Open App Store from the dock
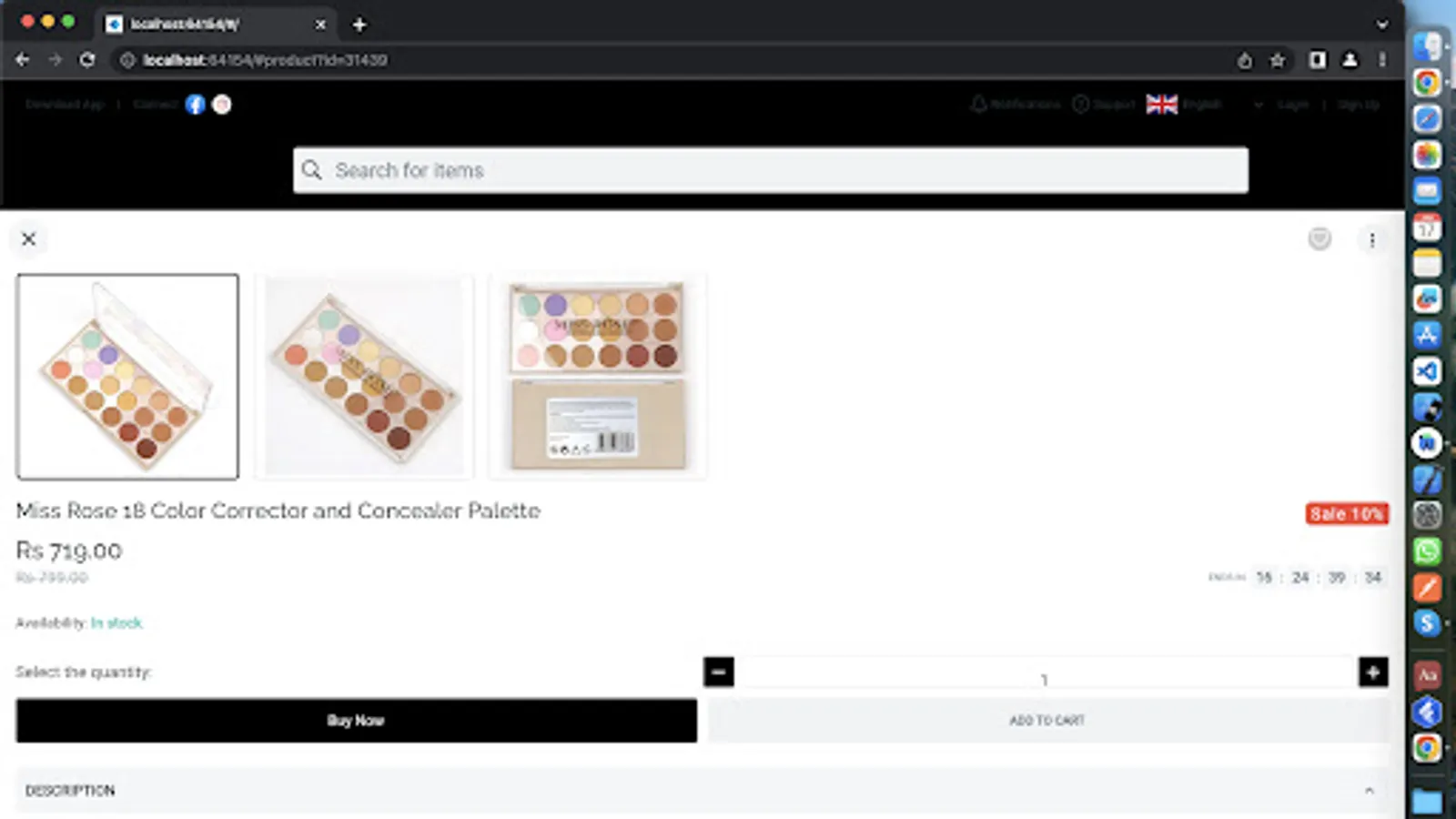The width and height of the screenshot is (1456, 819). tap(1427, 335)
